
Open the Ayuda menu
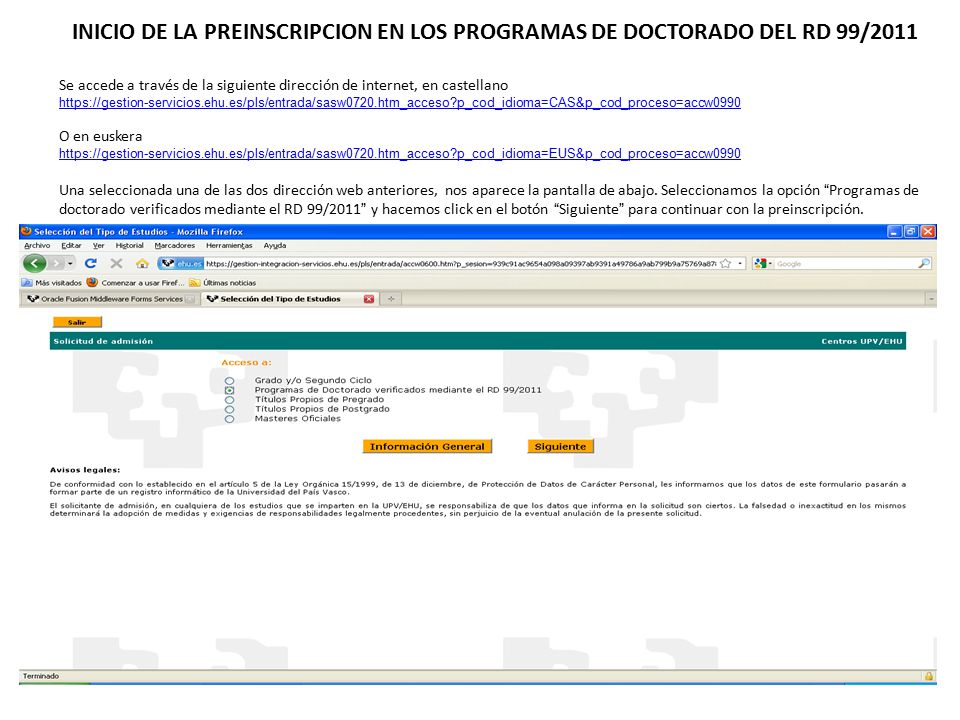[x=275, y=246]
